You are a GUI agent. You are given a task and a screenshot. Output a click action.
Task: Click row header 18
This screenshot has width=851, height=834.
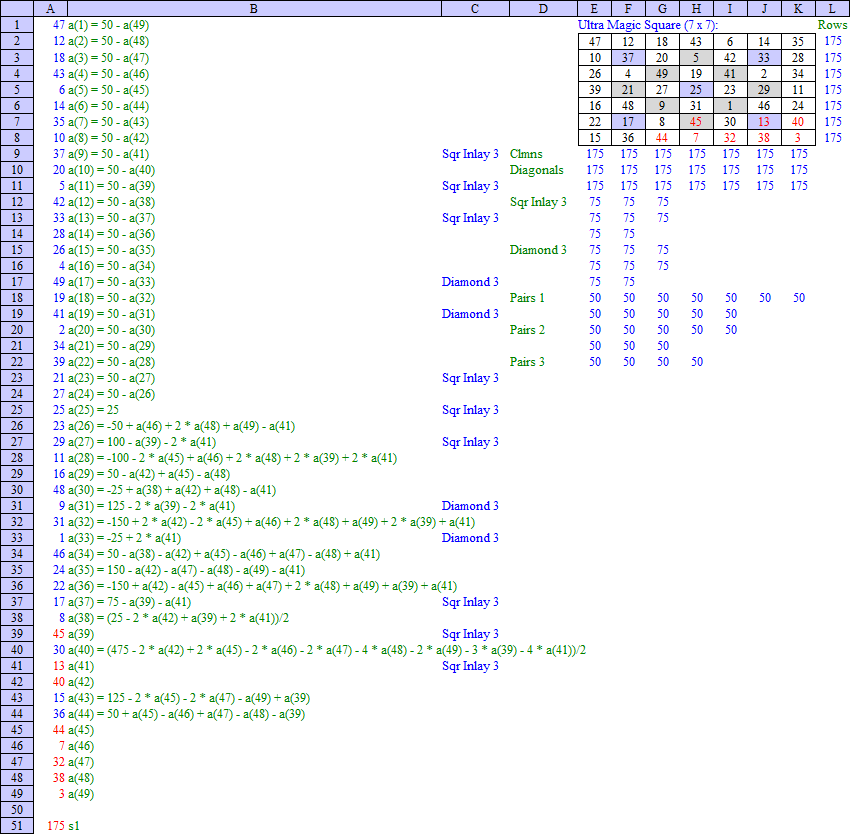[x=17, y=298]
